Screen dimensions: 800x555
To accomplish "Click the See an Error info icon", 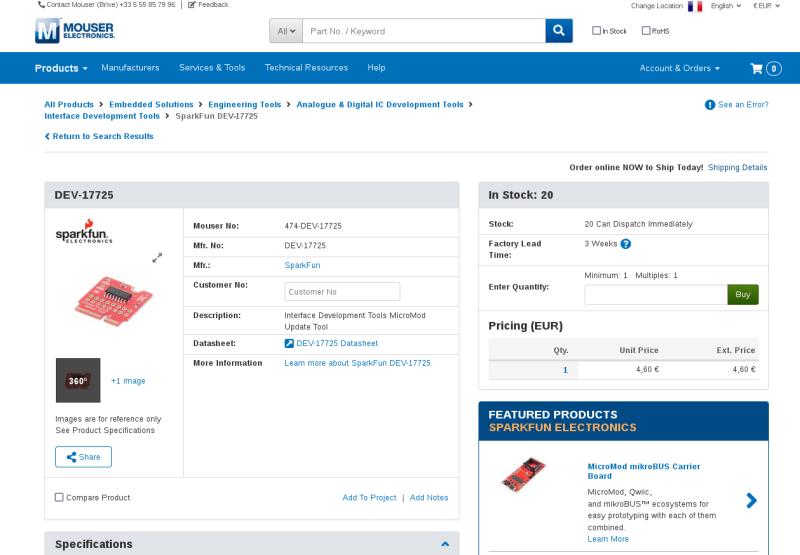I will point(710,105).
